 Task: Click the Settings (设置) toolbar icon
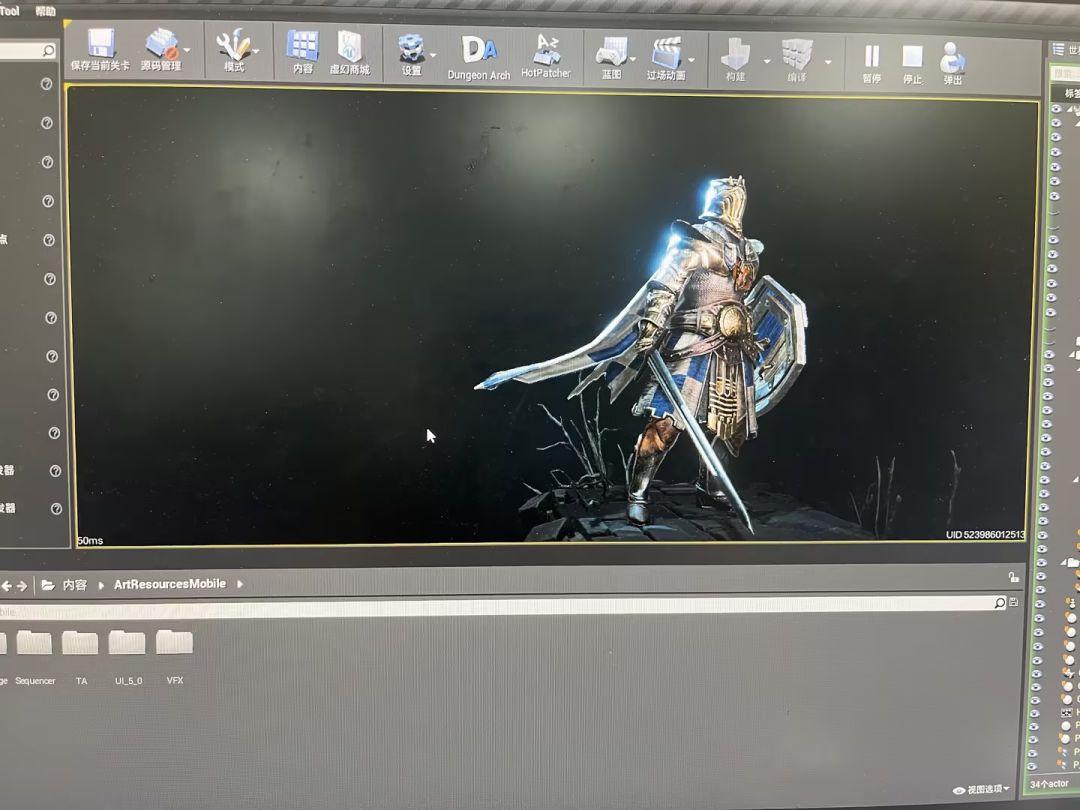tap(411, 54)
